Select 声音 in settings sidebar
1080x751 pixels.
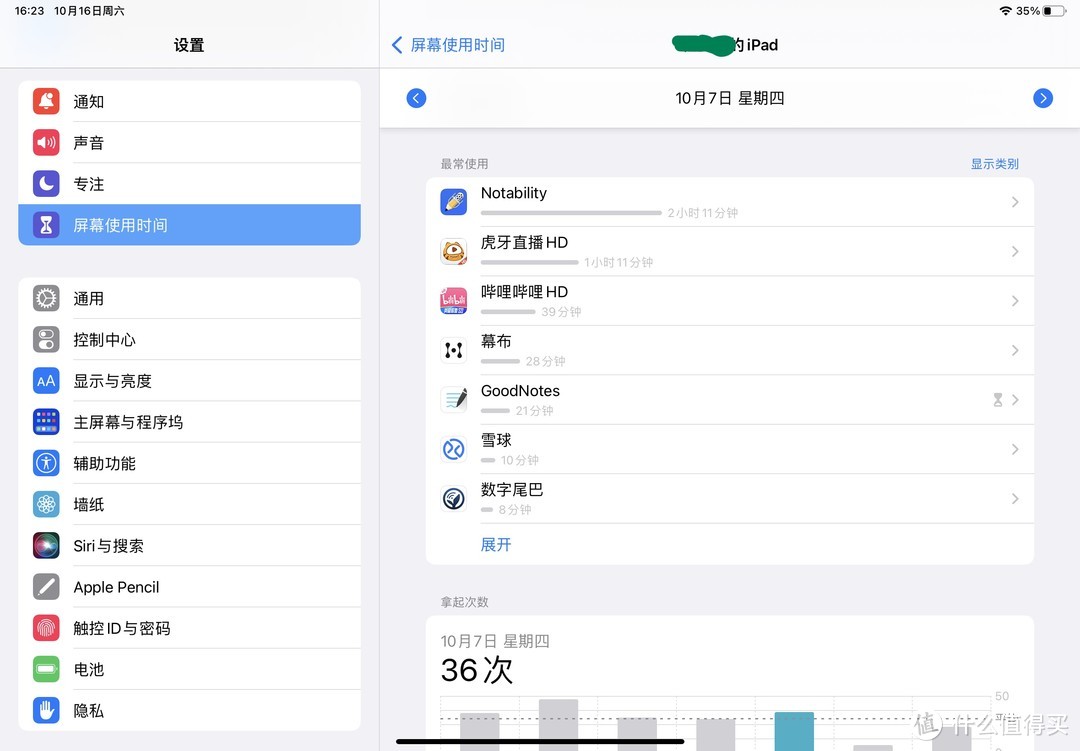(x=189, y=143)
